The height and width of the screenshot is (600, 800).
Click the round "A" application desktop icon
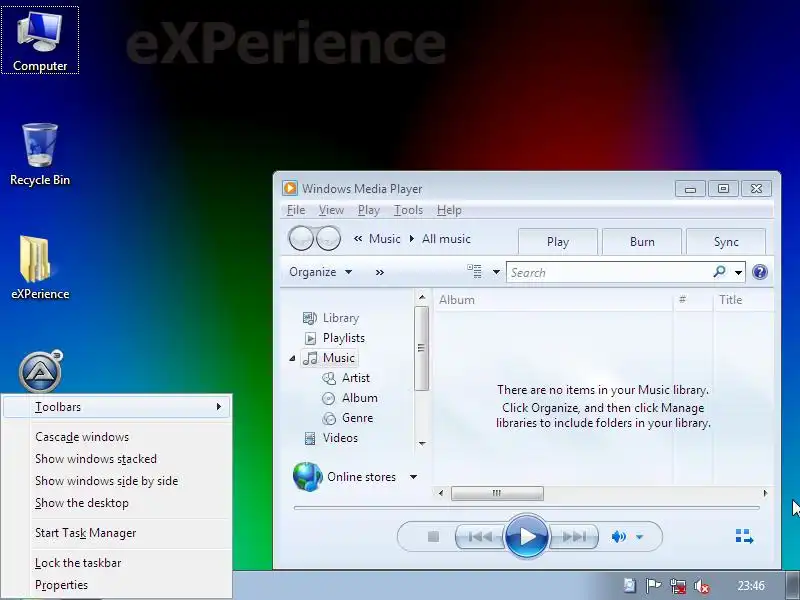coord(40,371)
